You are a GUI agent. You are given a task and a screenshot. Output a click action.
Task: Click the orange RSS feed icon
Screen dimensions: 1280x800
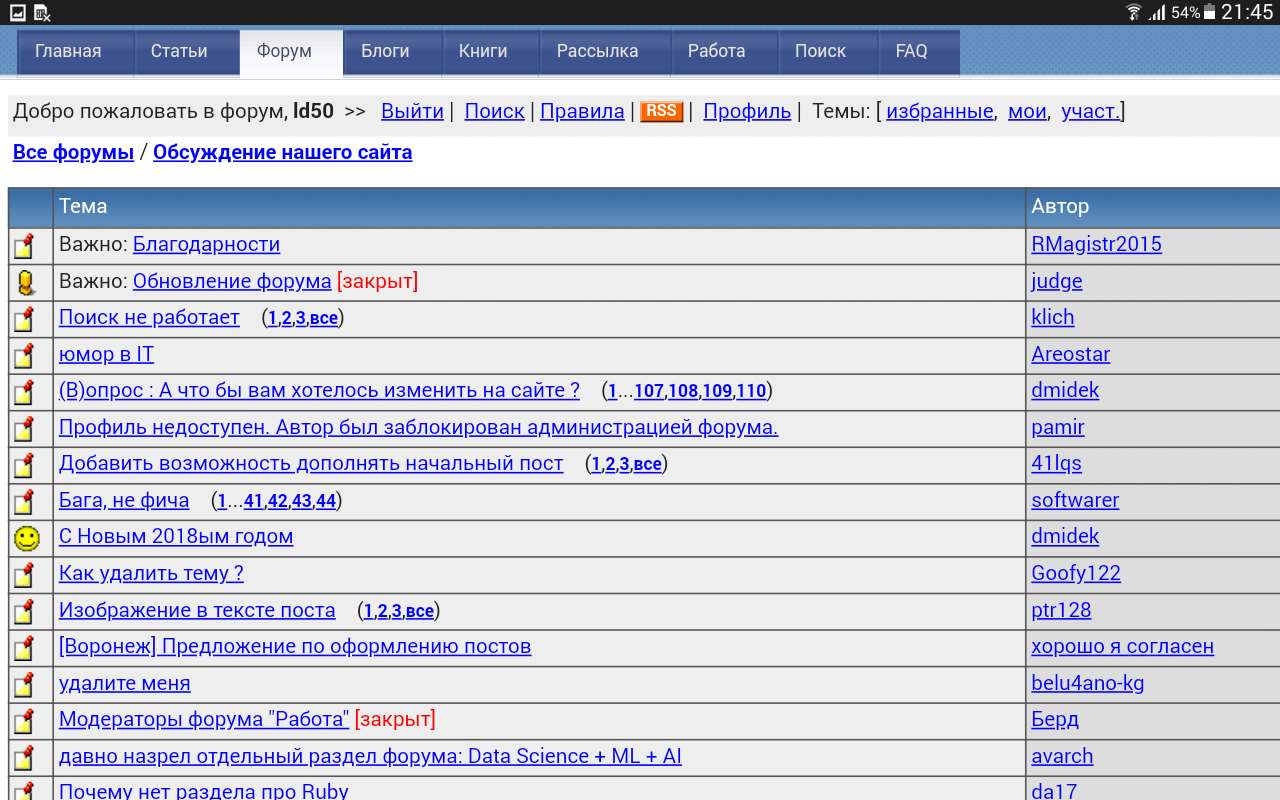(x=662, y=111)
